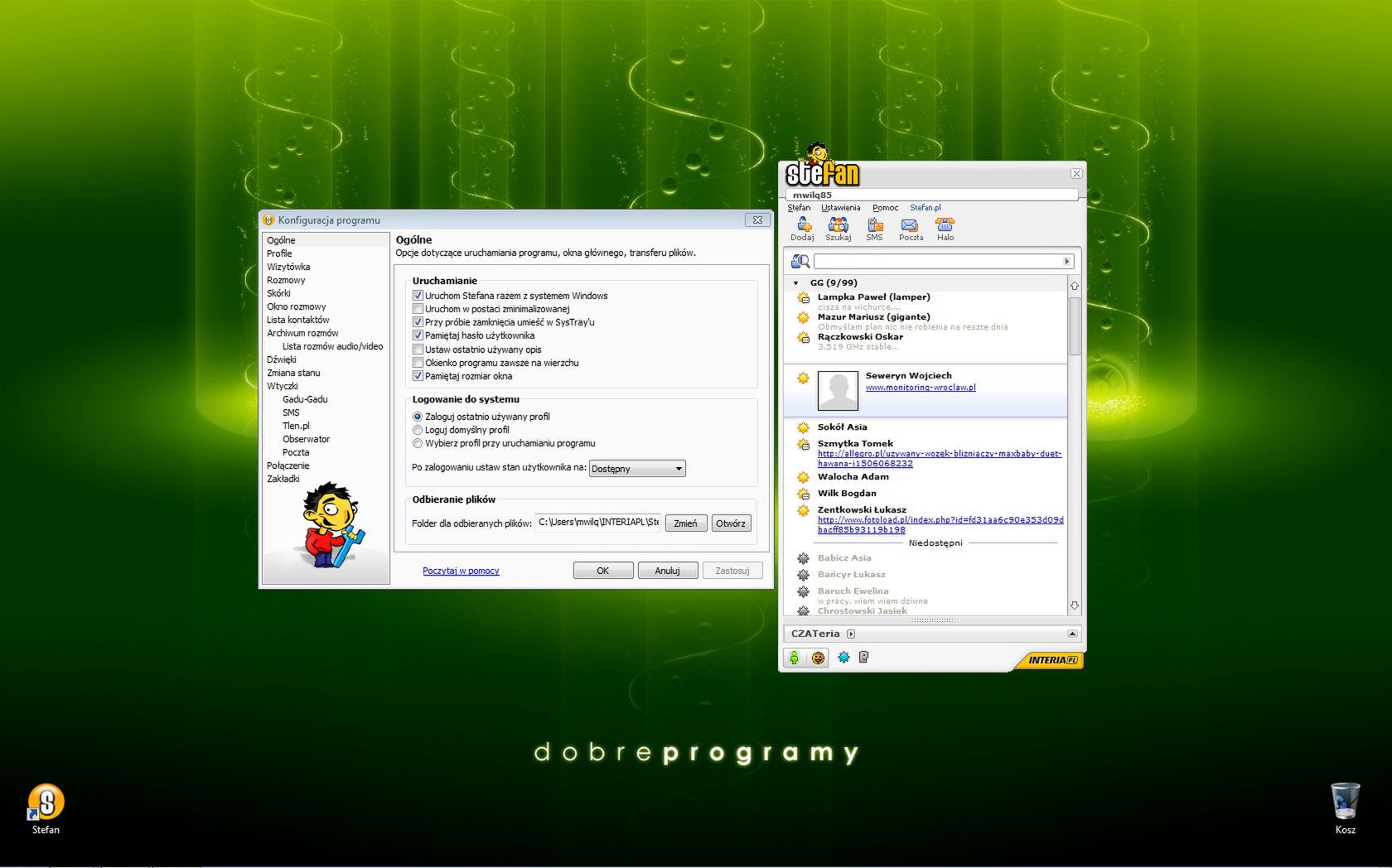Open the Poczytaj w pomocy link
1392x868 pixels.
pos(461,571)
